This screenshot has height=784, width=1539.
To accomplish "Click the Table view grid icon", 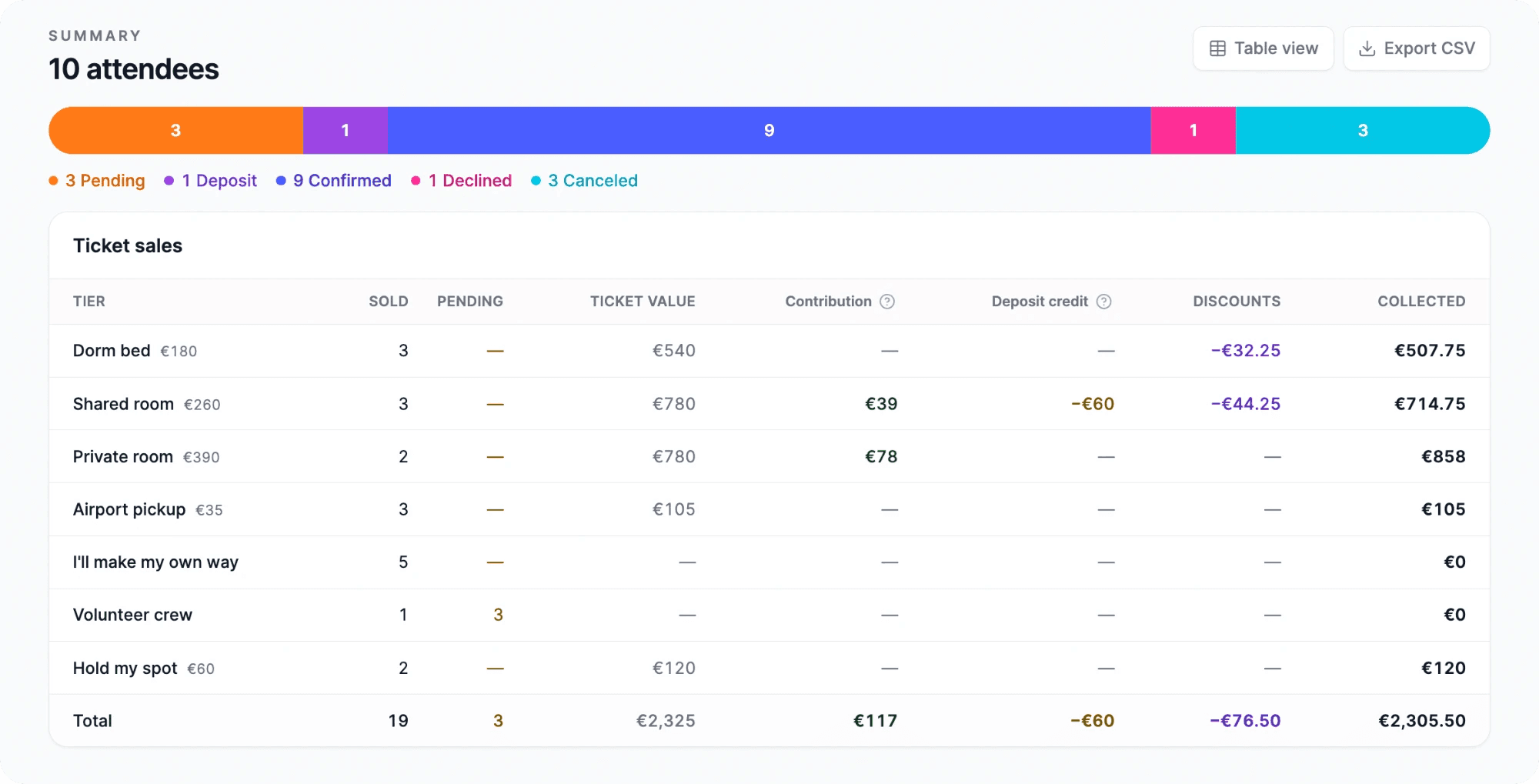I will point(1217,48).
